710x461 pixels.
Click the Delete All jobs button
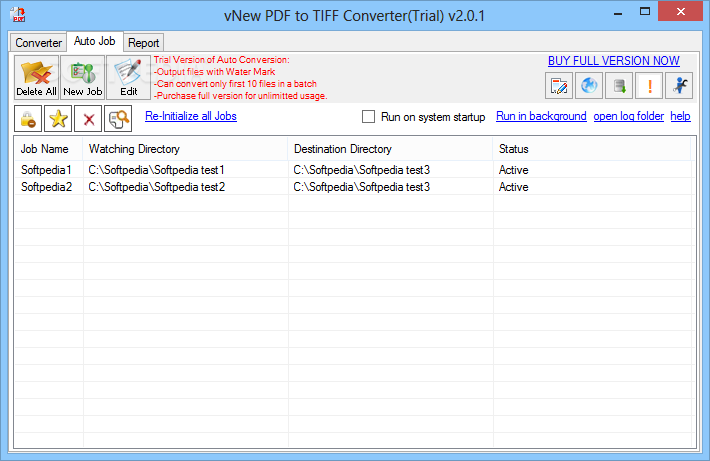point(36,77)
